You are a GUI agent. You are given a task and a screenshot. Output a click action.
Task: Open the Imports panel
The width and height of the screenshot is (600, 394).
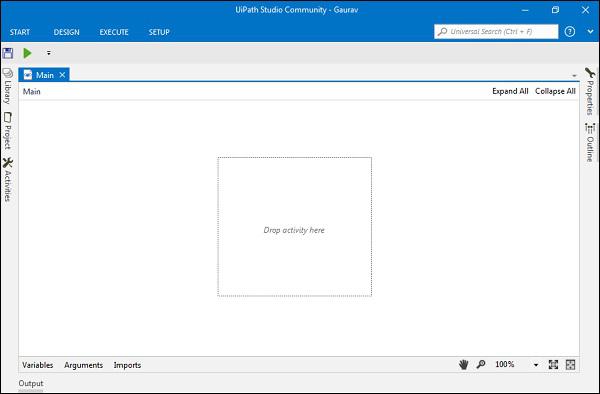(127, 365)
